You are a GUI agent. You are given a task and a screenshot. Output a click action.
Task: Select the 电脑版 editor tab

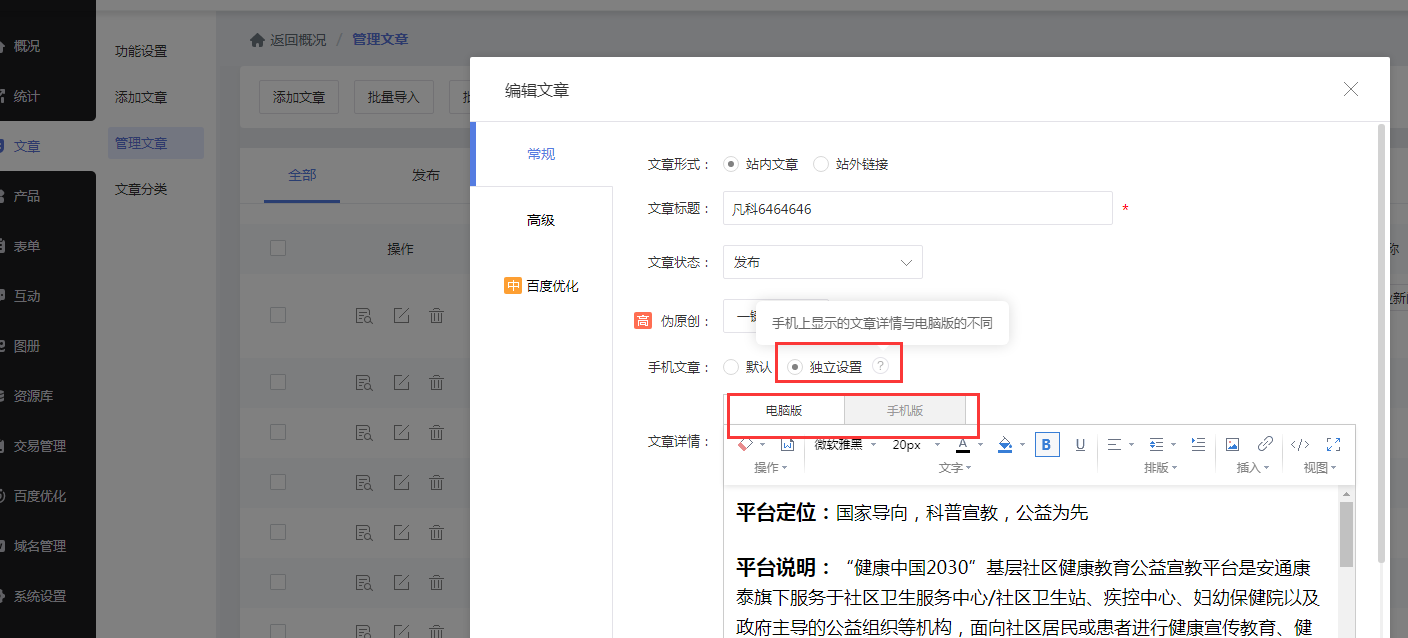784,411
